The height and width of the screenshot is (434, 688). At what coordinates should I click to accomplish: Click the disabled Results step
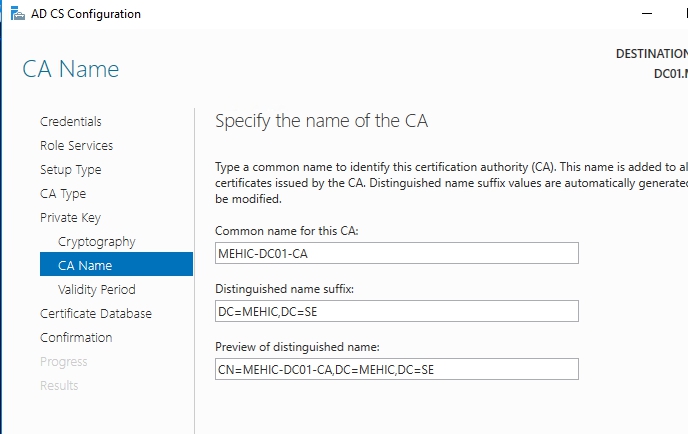pos(59,386)
